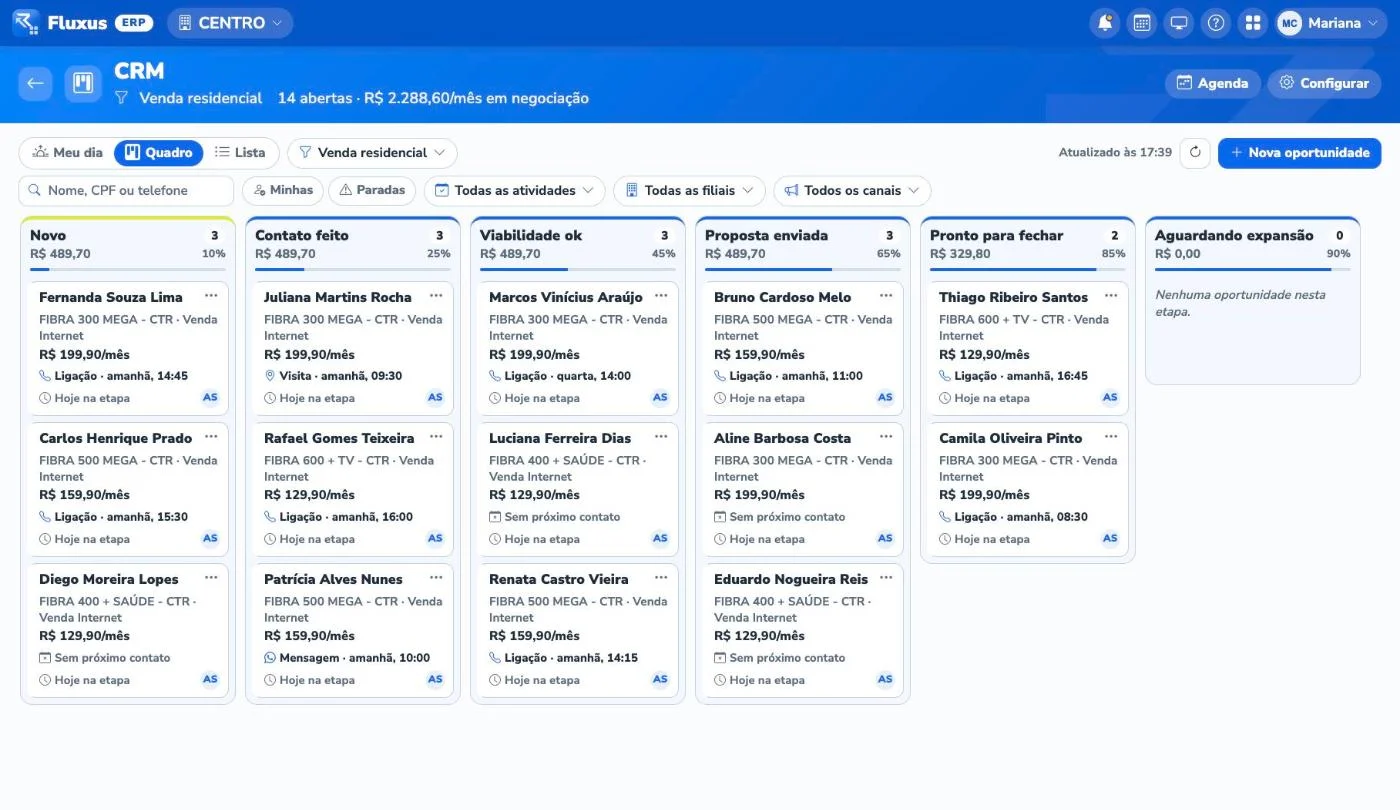Screen dimensions: 1400x810
Task: Switch to the Lista view
Action: click(x=240, y=153)
